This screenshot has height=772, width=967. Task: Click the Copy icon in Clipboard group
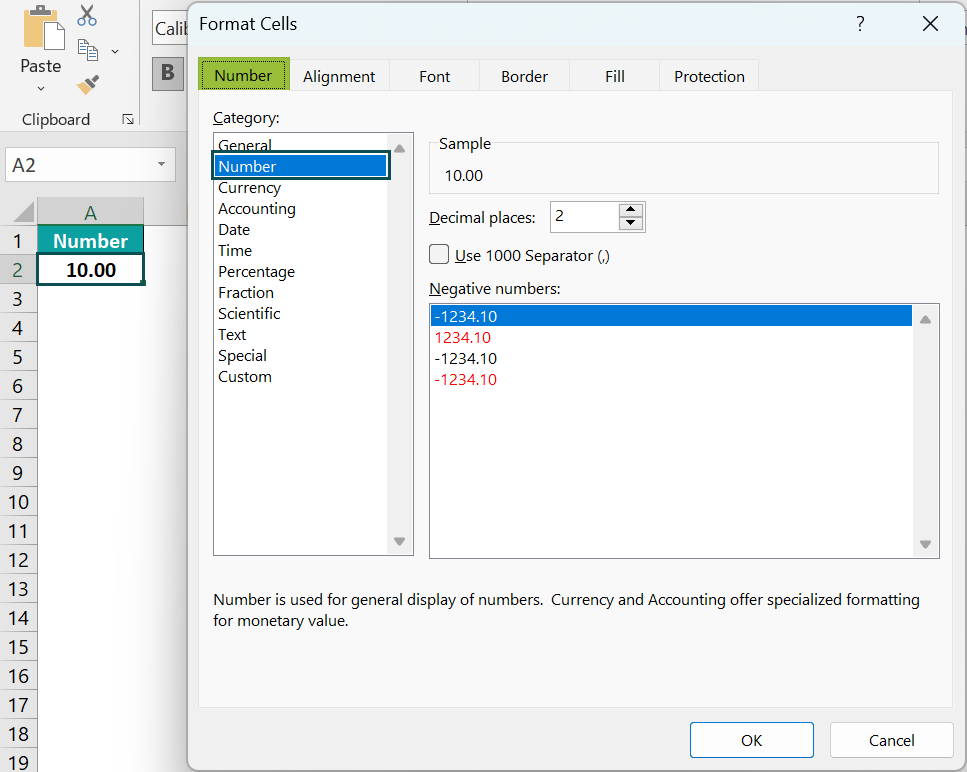click(x=88, y=51)
